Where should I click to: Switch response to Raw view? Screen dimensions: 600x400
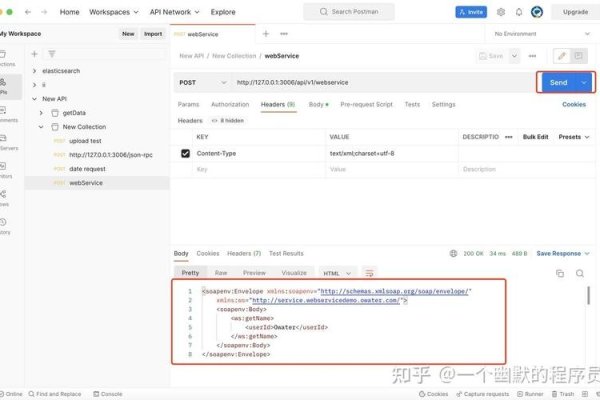221,273
